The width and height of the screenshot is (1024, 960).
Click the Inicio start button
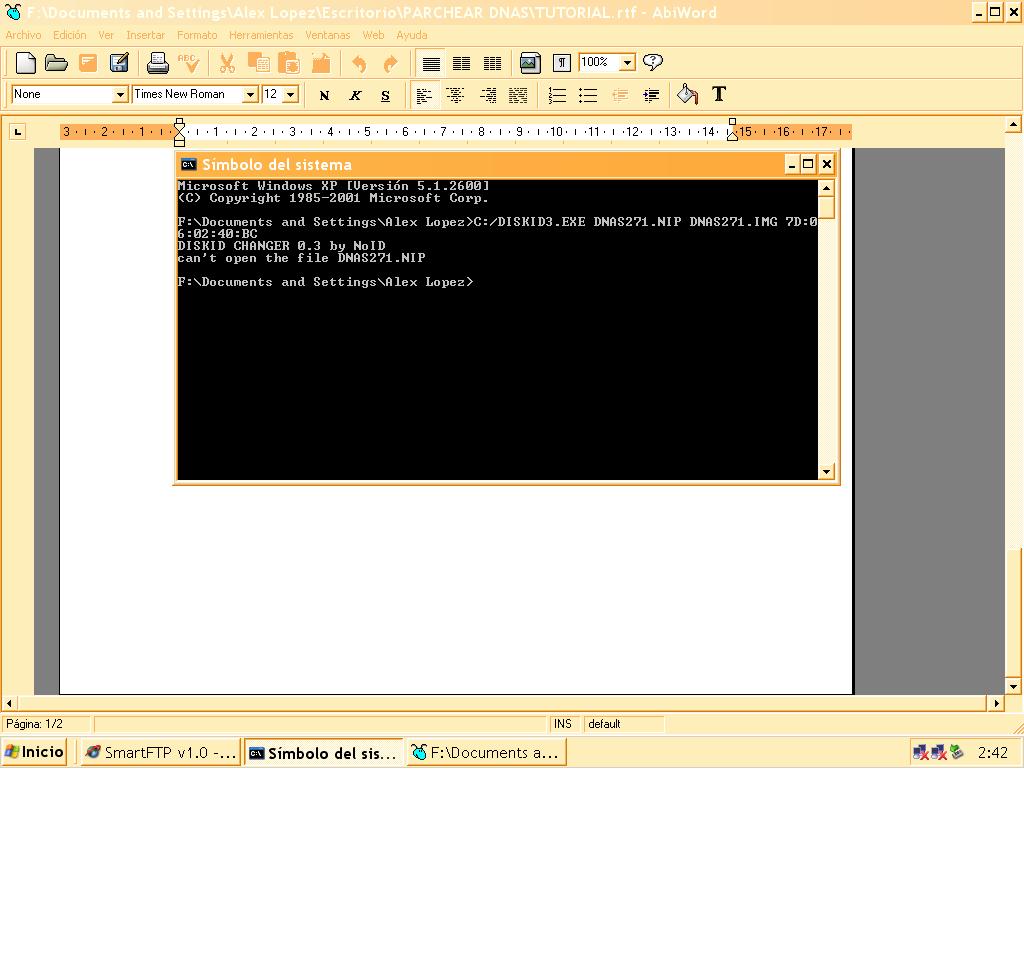pos(35,752)
